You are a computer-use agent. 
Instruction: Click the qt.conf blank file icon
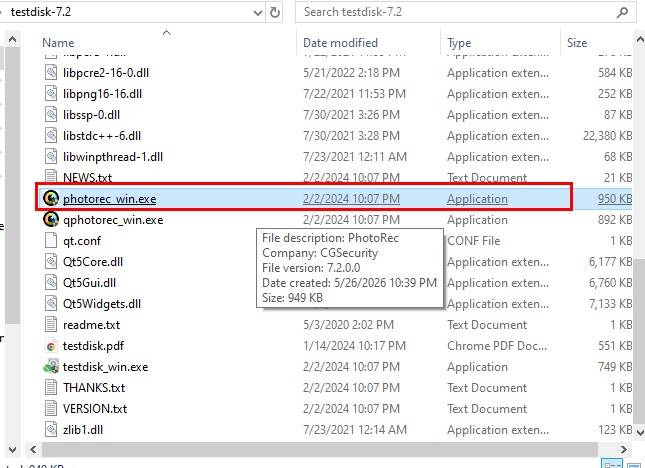pos(51,241)
